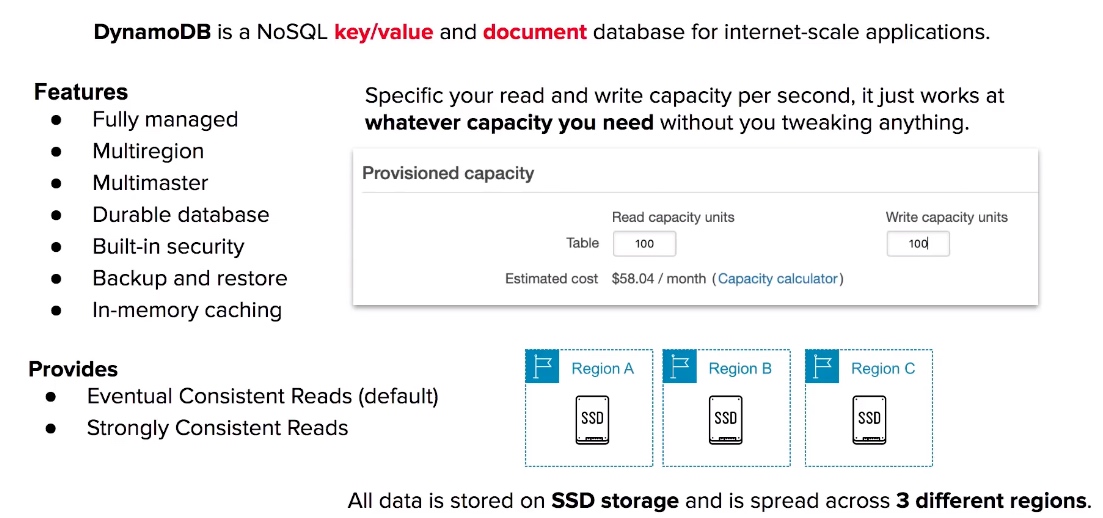Click the Region C flag icon
Viewport: 1103px width, 518px height.
pyautogui.click(x=822, y=367)
